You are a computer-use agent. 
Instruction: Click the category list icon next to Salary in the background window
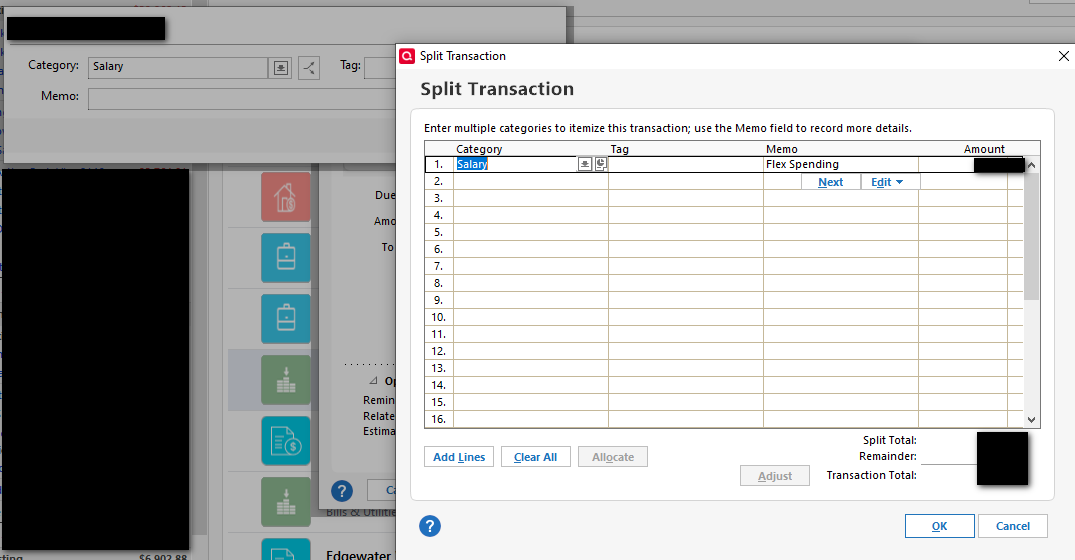[281, 68]
